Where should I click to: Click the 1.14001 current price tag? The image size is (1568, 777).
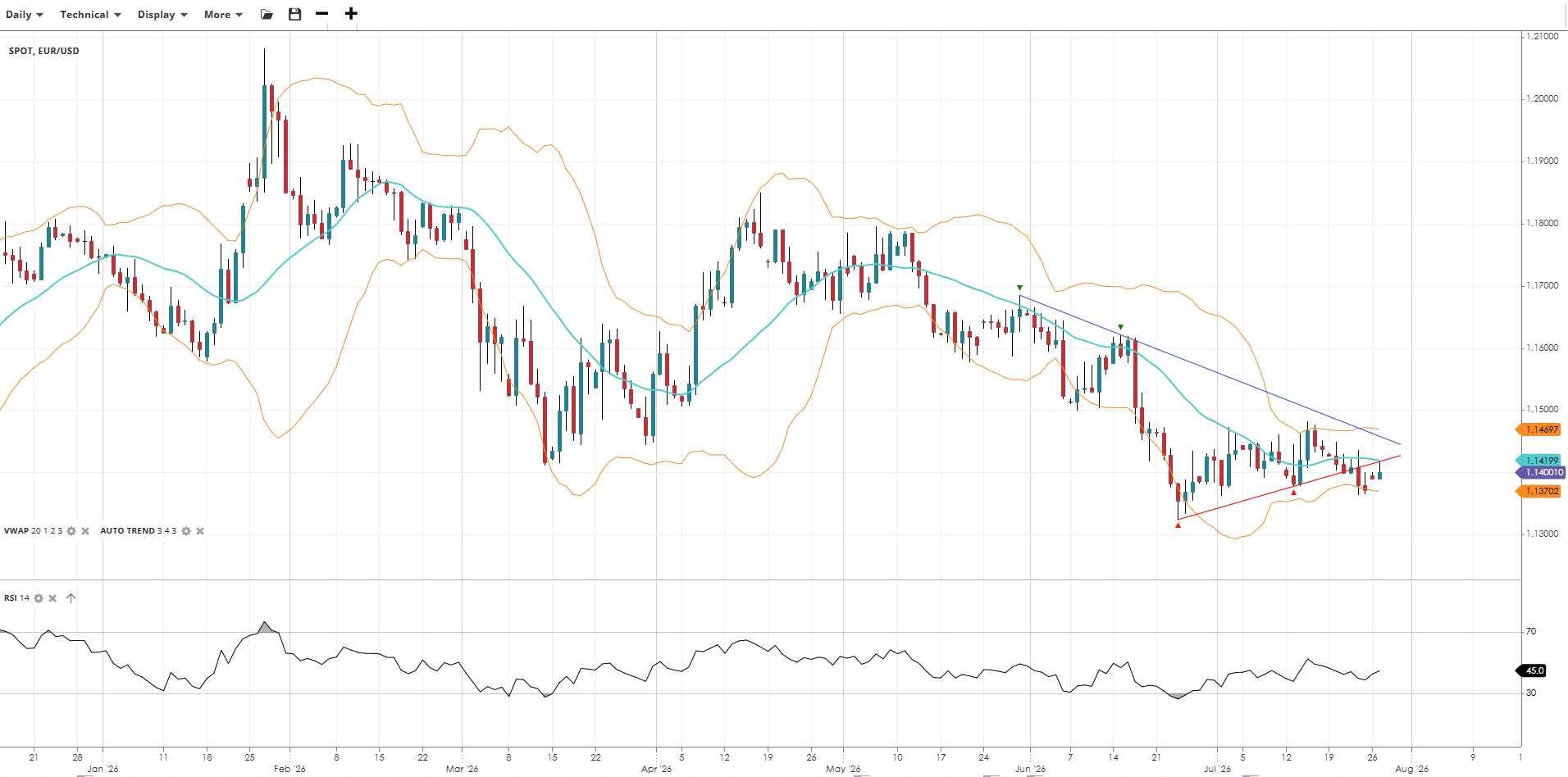(x=1542, y=472)
